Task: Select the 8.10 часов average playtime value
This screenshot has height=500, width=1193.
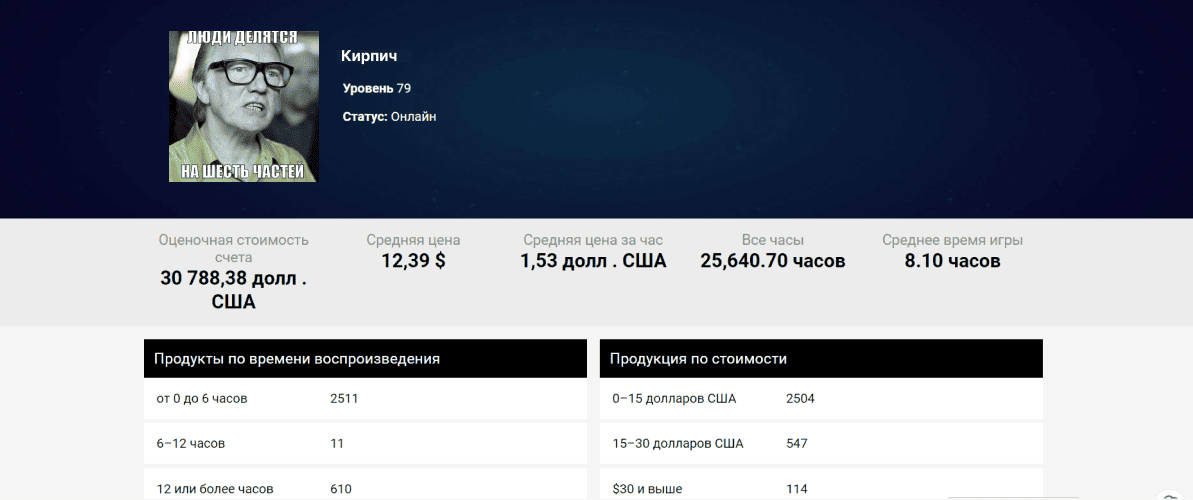Action: 952,261
